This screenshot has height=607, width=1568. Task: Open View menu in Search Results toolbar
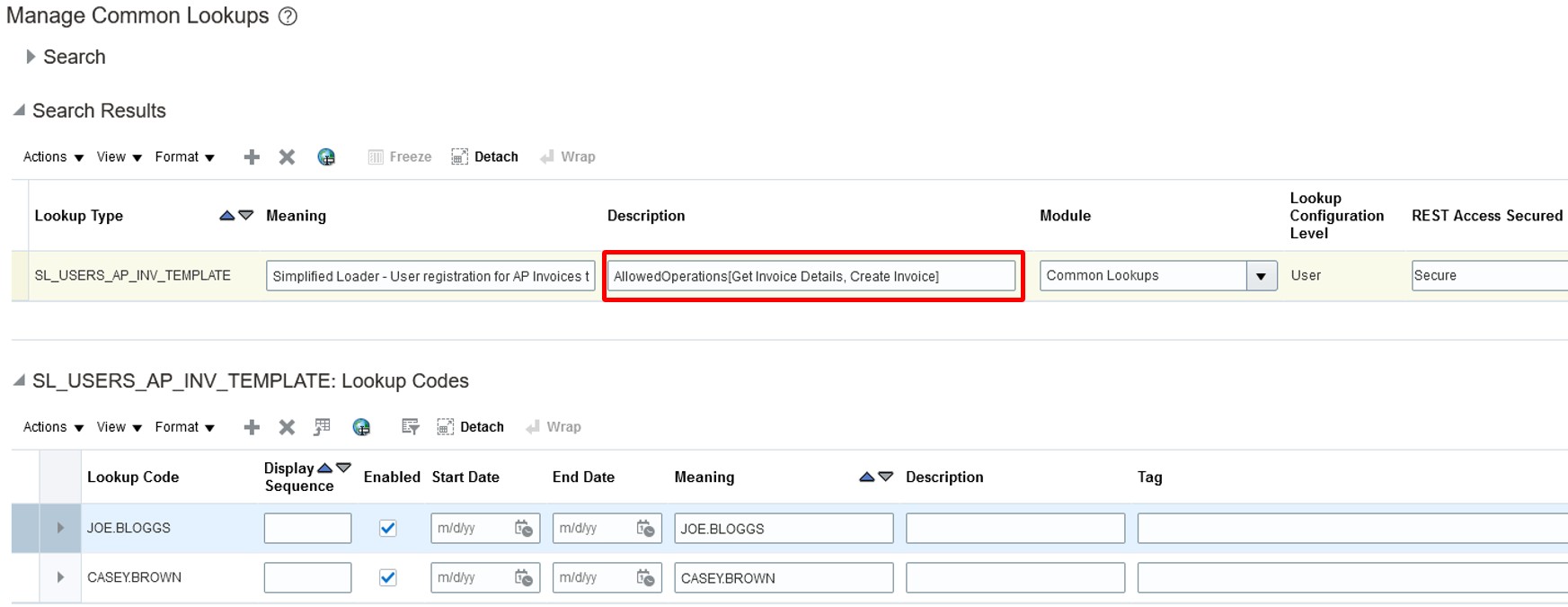coord(119,156)
